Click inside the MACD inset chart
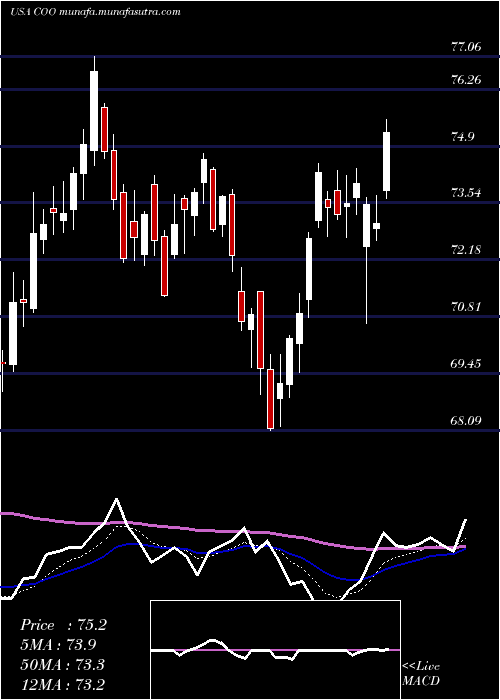 (275, 650)
